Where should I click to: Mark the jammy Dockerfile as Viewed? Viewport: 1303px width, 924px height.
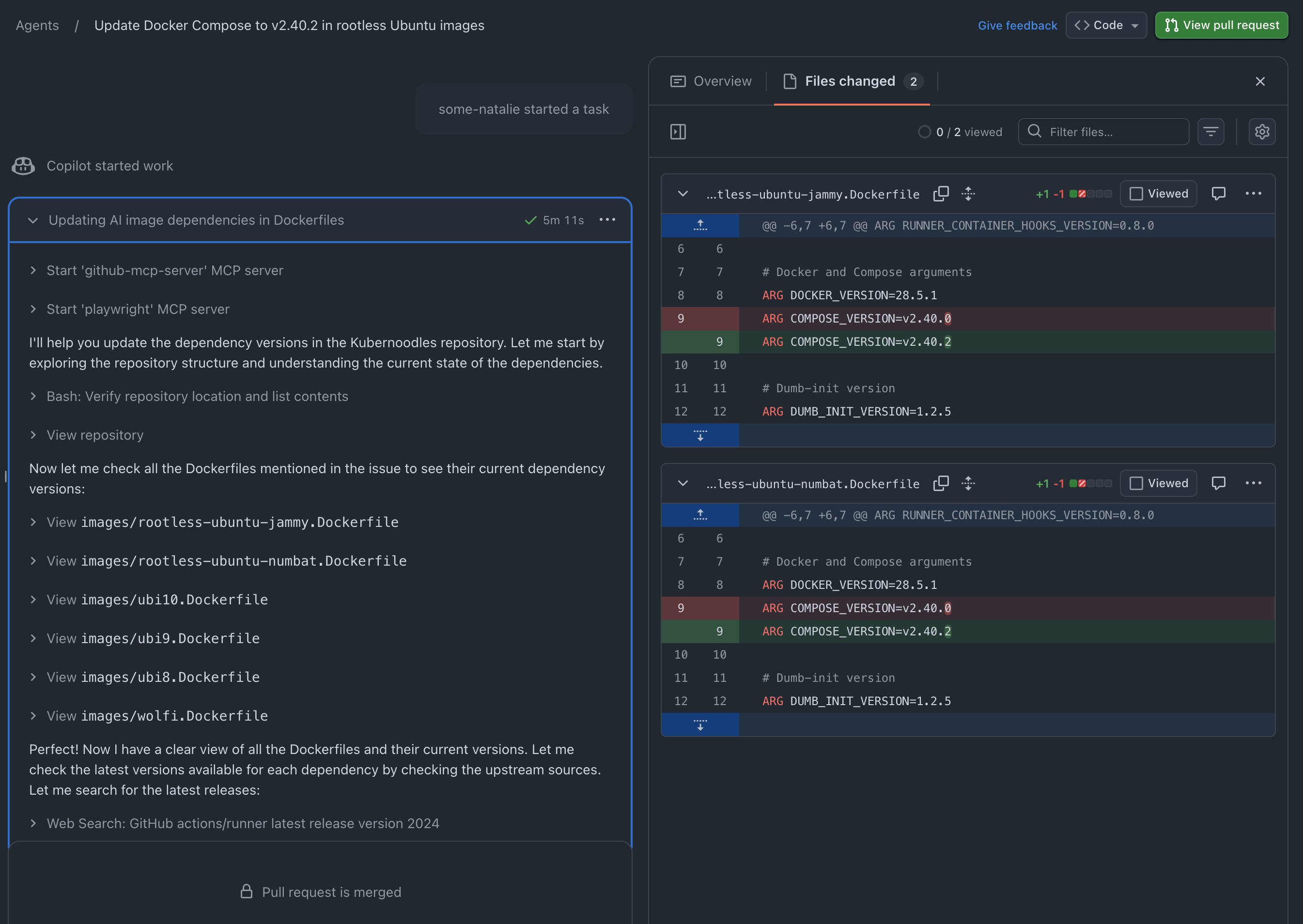coord(1158,193)
